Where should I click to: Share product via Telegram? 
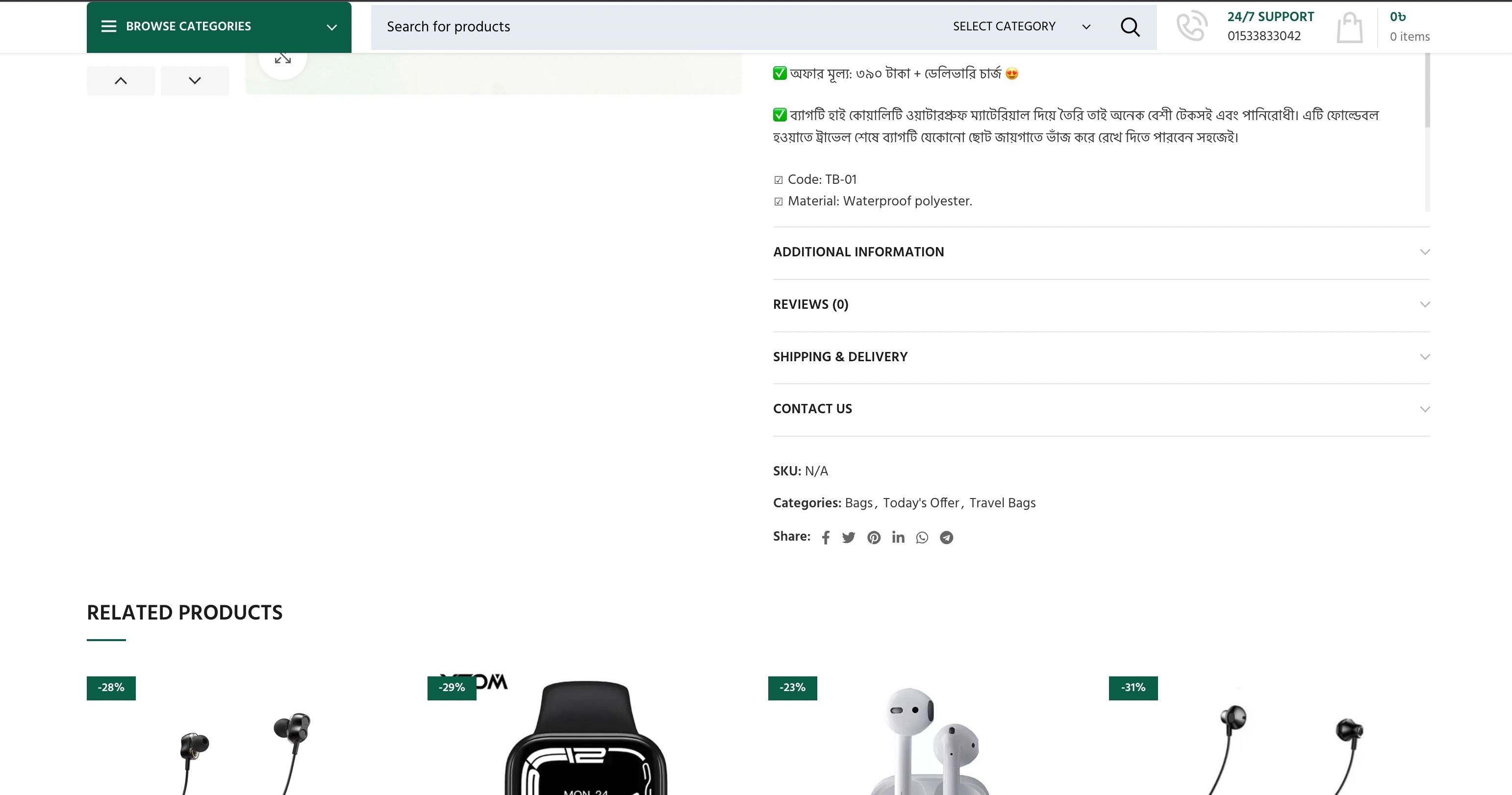click(x=946, y=537)
